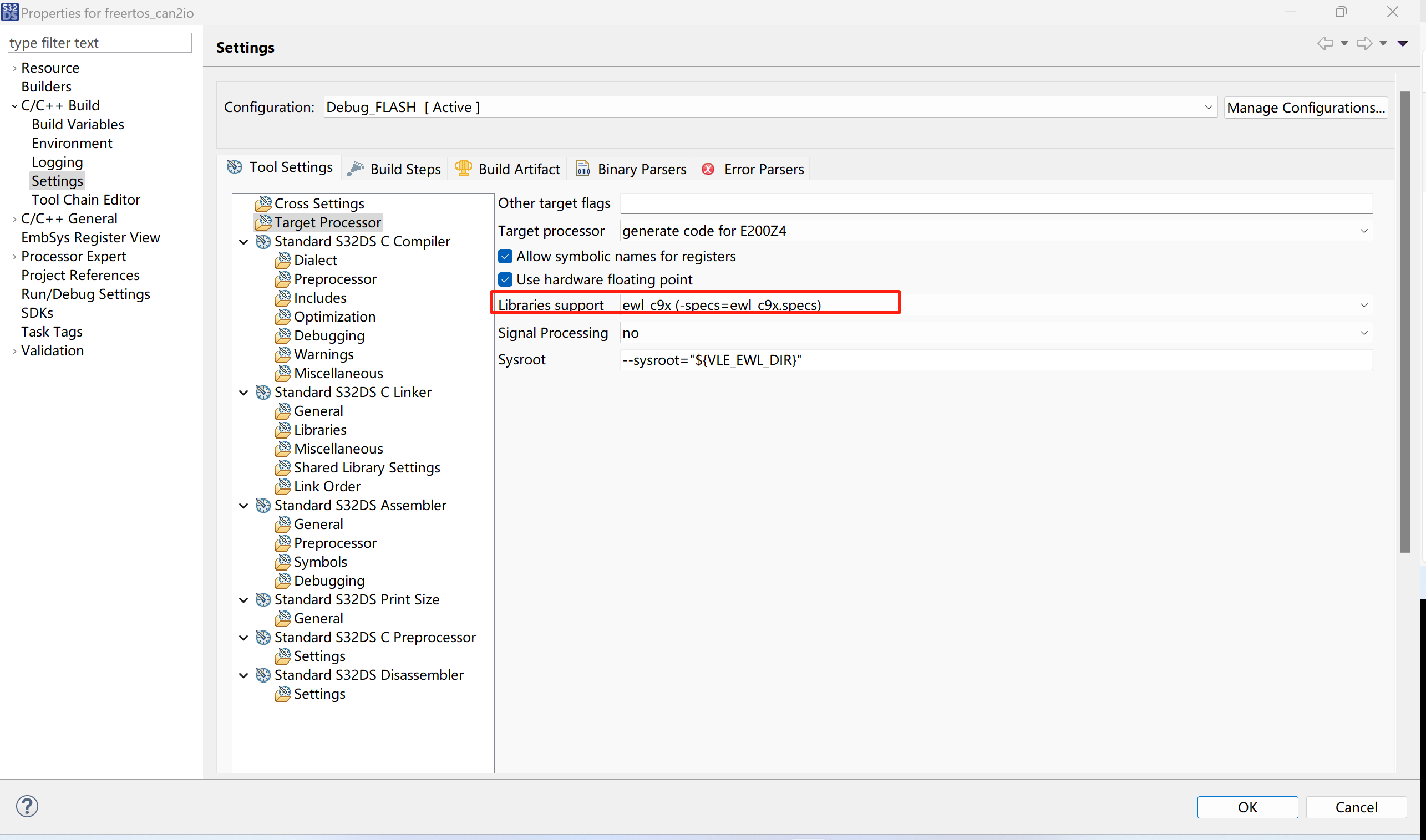The height and width of the screenshot is (840, 1426).
Task: Toggle Use hardware floating point checkbox
Action: pos(505,279)
